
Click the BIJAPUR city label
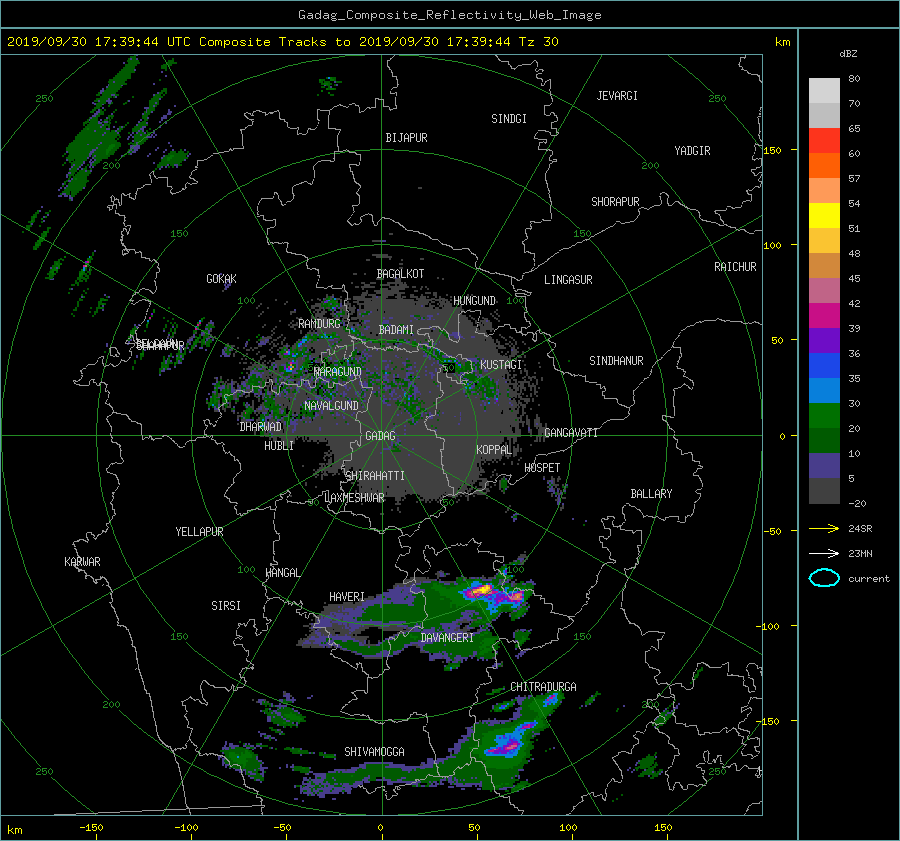coord(406,138)
